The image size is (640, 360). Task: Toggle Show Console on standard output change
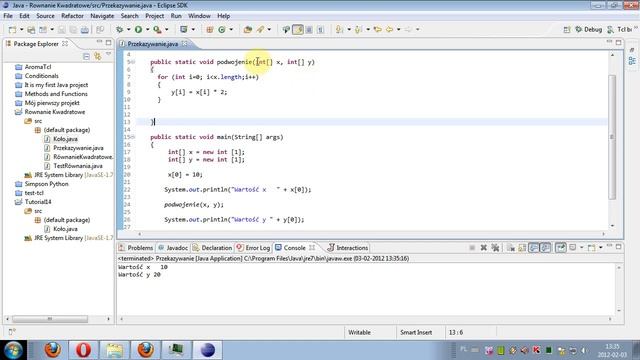(x=533, y=247)
